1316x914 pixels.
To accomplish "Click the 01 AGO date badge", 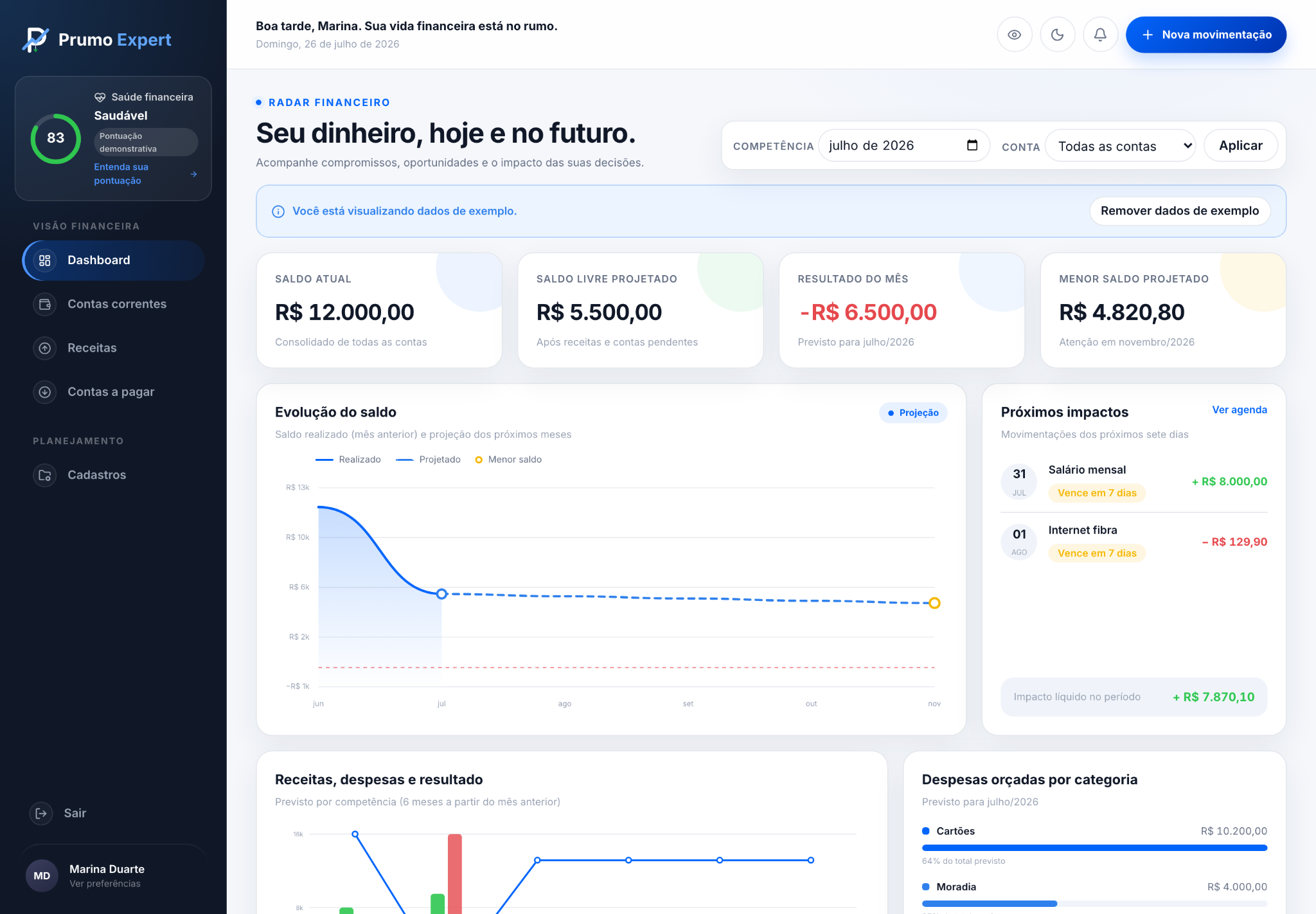I will coord(1019,542).
